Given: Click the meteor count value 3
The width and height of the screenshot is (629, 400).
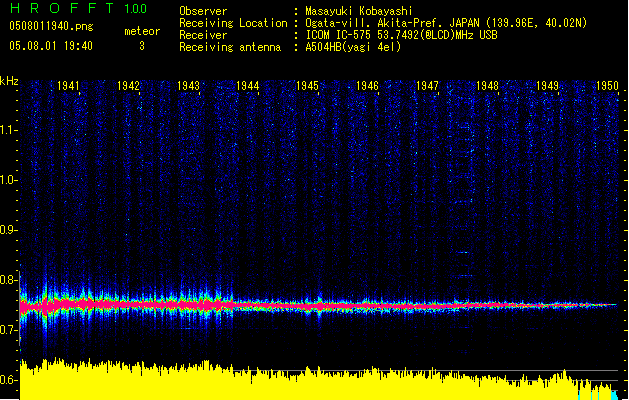Looking at the screenshot, I should click(x=142, y=46).
